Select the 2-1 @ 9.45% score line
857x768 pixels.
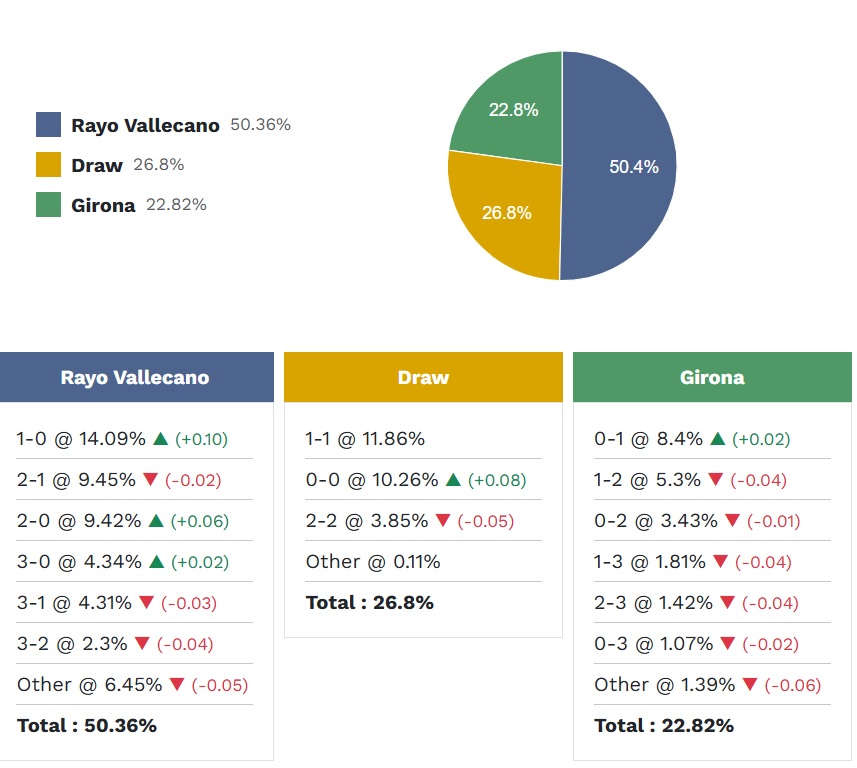76,480
